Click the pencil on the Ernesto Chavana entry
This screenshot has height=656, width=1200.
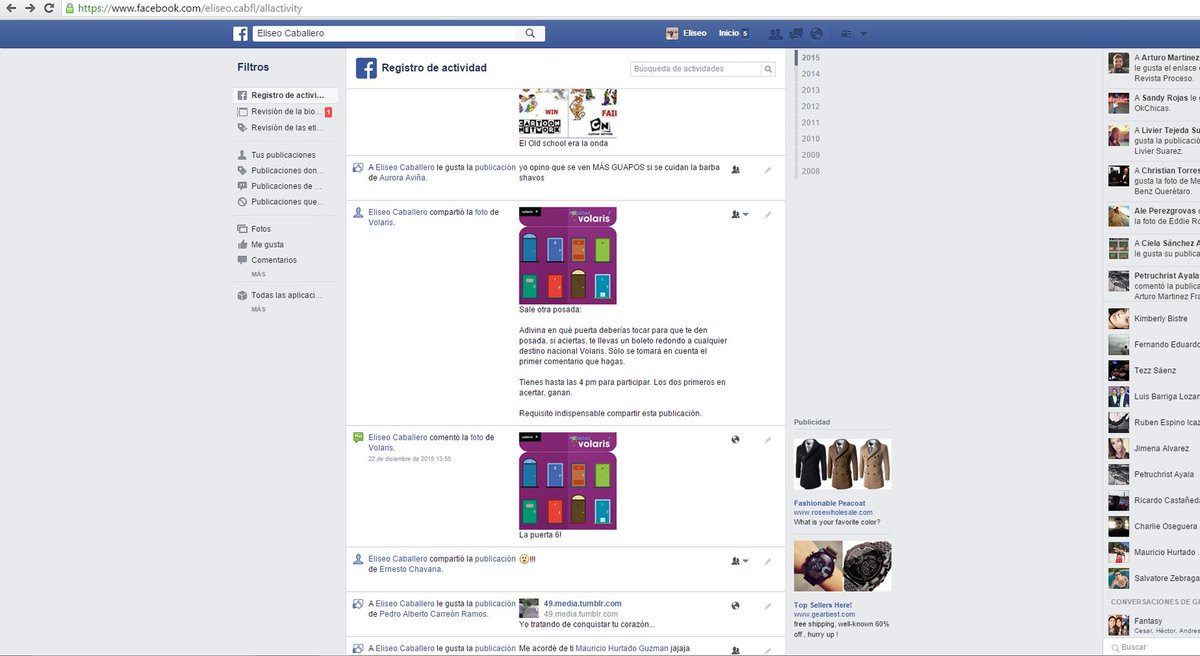pyautogui.click(x=768, y=561)
